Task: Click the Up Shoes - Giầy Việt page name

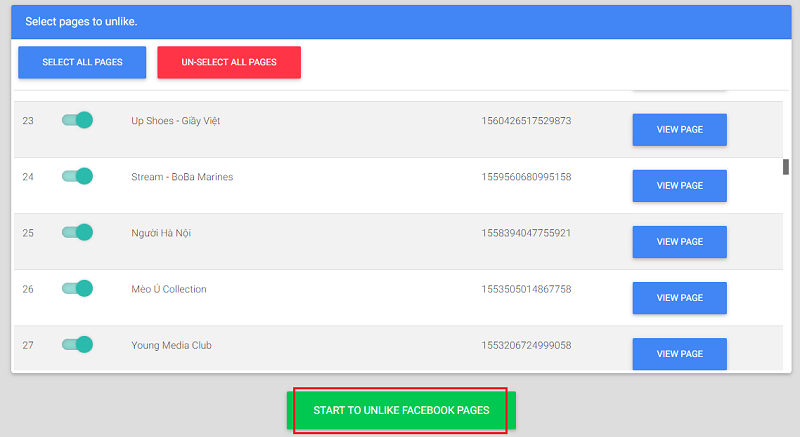Action: (x=175, y=121)
